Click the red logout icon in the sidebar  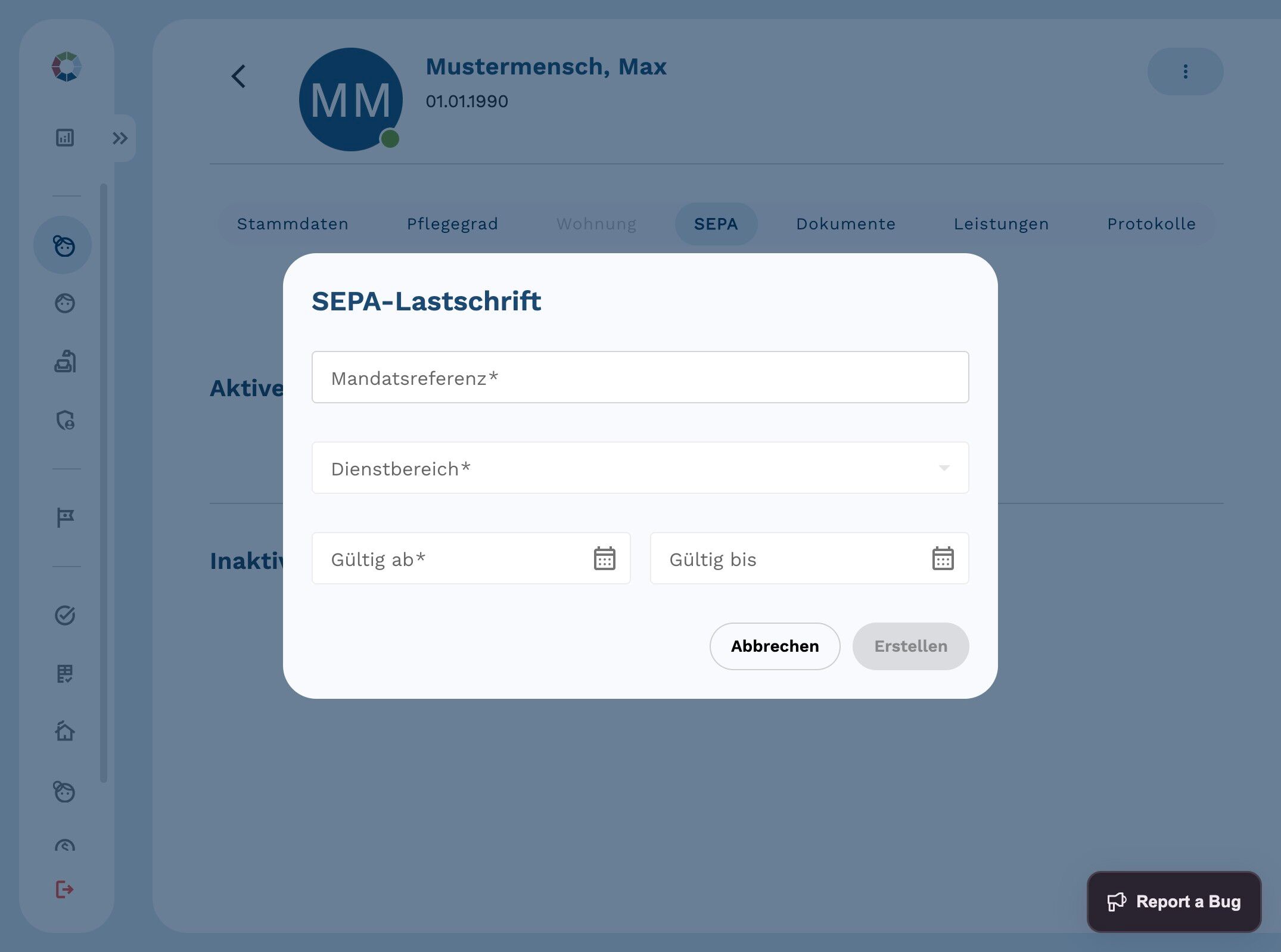point(64,889)
